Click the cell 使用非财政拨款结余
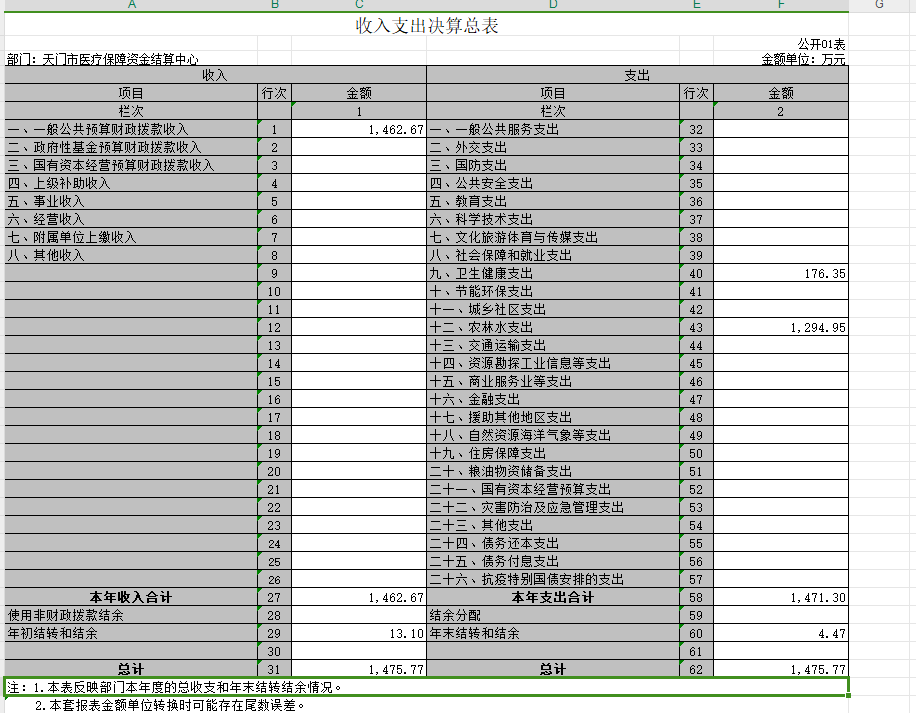 coord(131,615)
